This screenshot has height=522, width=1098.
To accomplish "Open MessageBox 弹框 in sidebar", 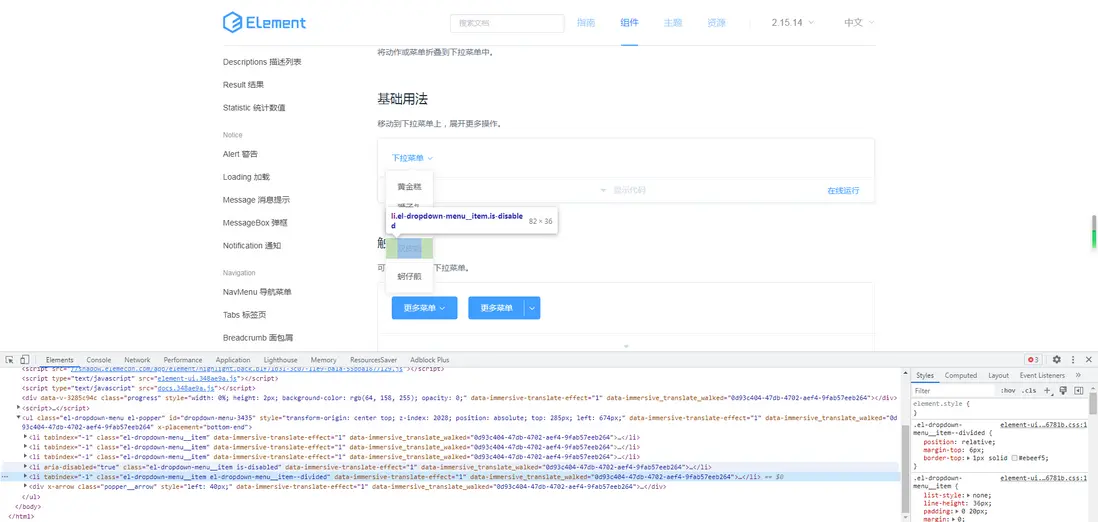I will [x=256, y=223].
